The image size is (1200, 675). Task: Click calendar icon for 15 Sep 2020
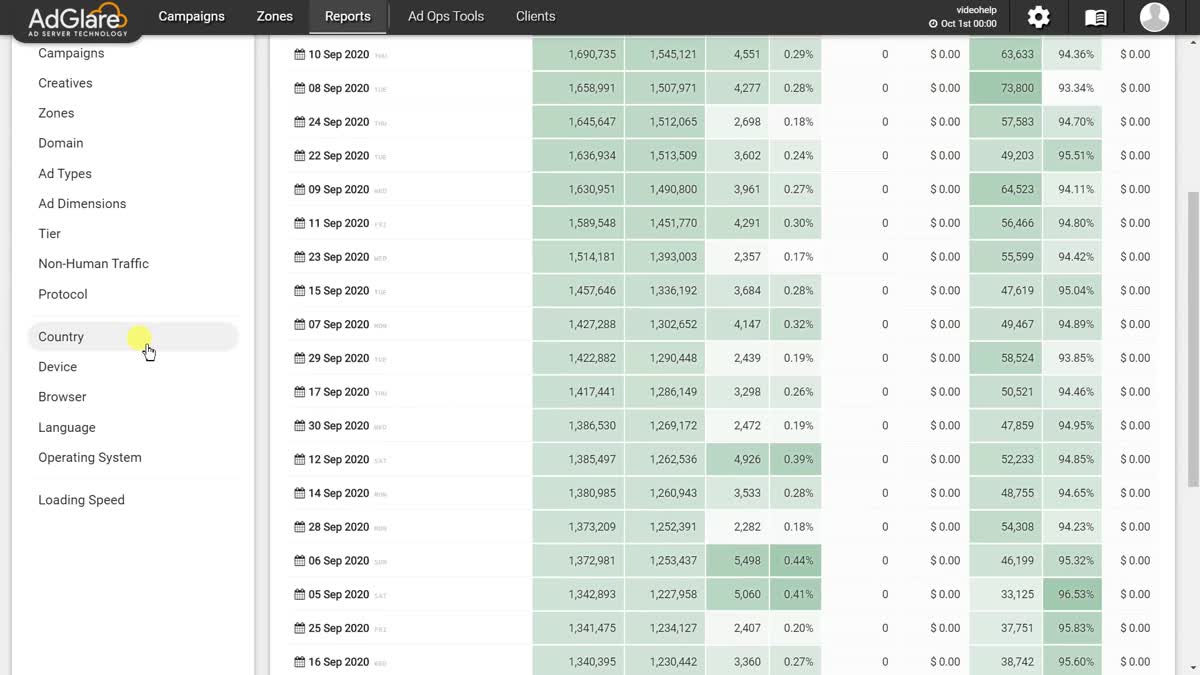click(300, 291)
